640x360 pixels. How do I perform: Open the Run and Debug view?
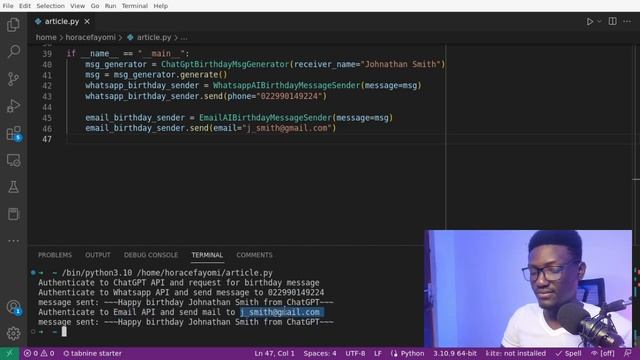(x=13, y=106)
